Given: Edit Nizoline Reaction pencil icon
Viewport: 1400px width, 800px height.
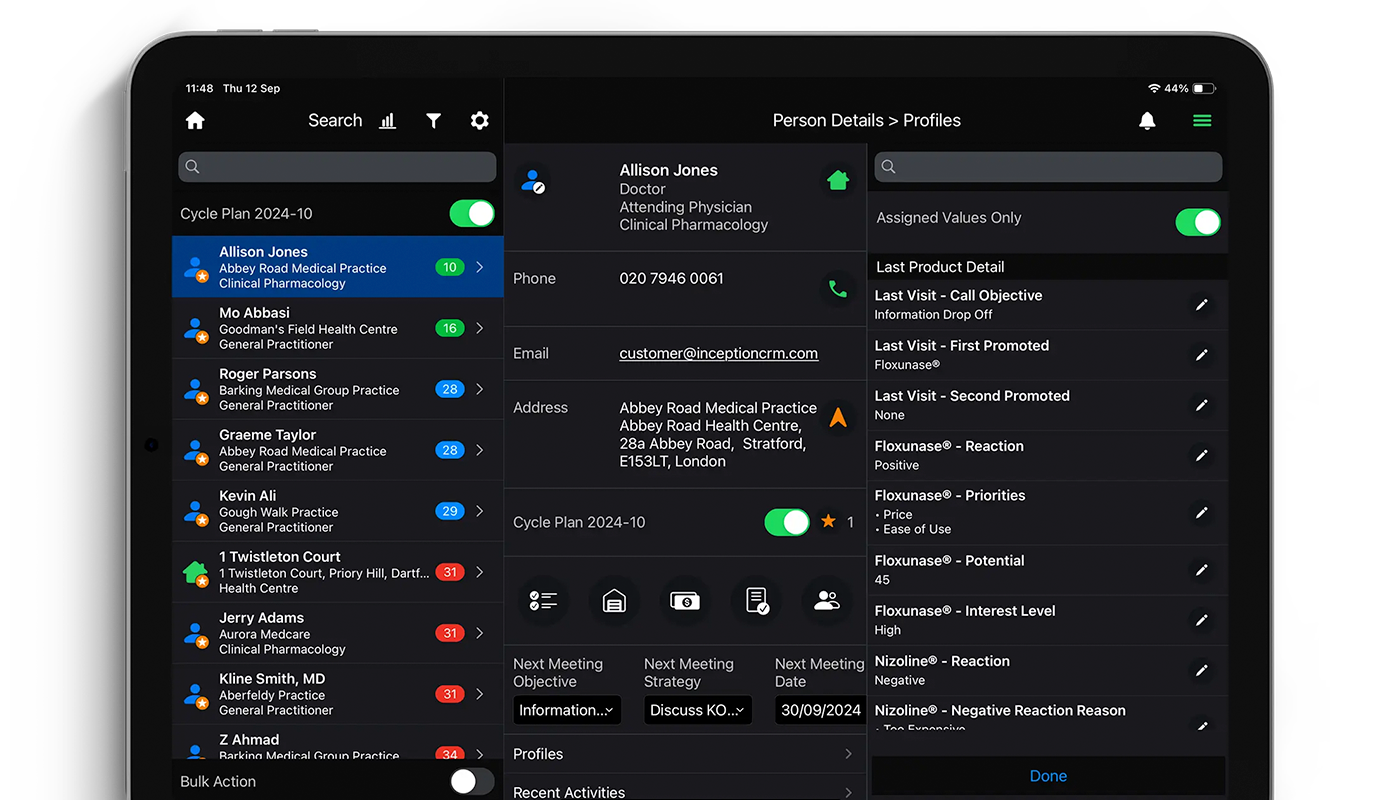Looking at the screenshot, I should [x=1202, y=670].
